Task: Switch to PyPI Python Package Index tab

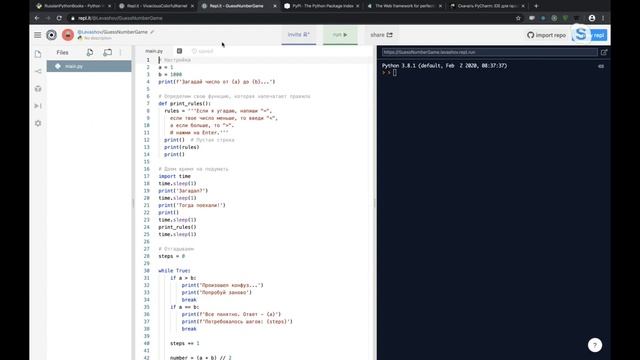Action: tap(322, 6)
